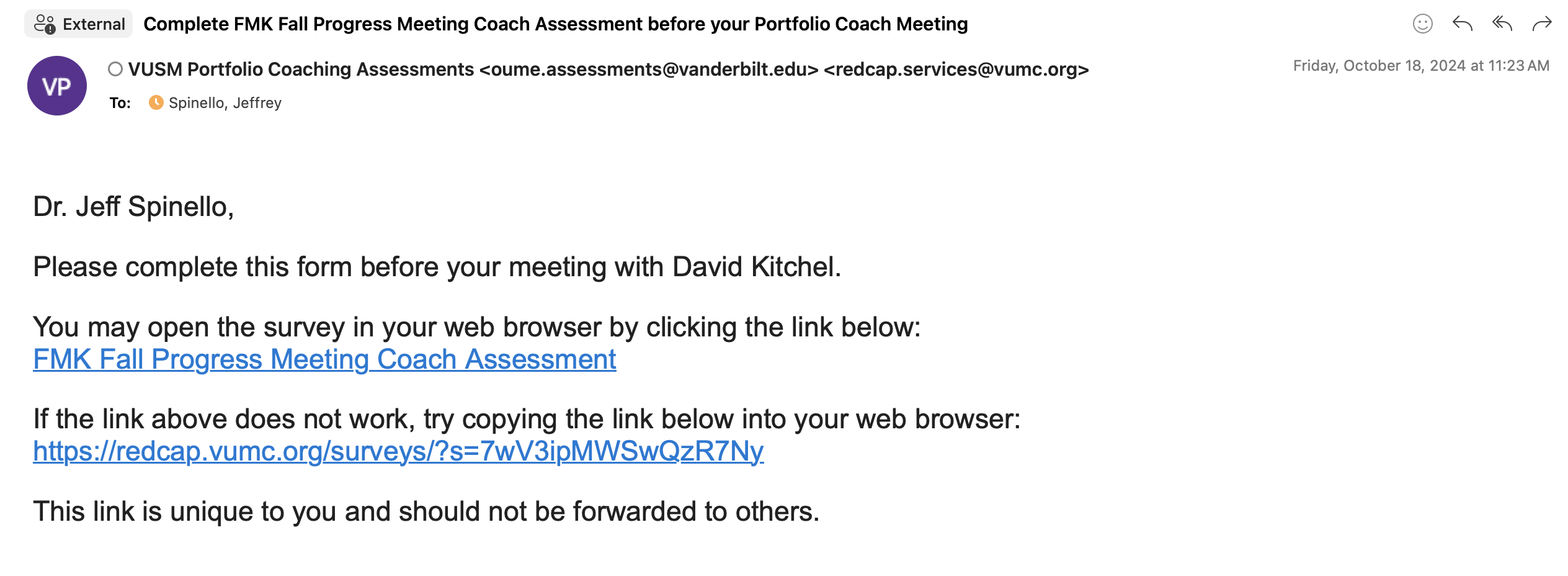1568x576 pixels.
Task: Click the reply arrow icon
Action: pyautogui.click(x=1462, y=24)
